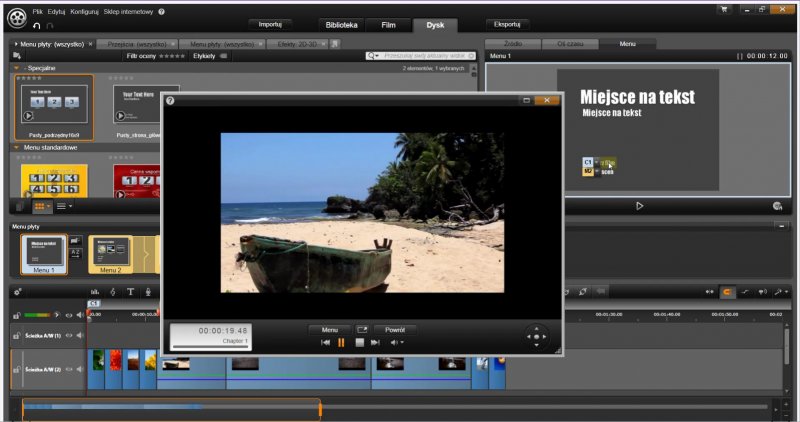Pause playback in the disc preview window
Image resolution: width=800 pixels, height=422 pixels.
[341, 342]
